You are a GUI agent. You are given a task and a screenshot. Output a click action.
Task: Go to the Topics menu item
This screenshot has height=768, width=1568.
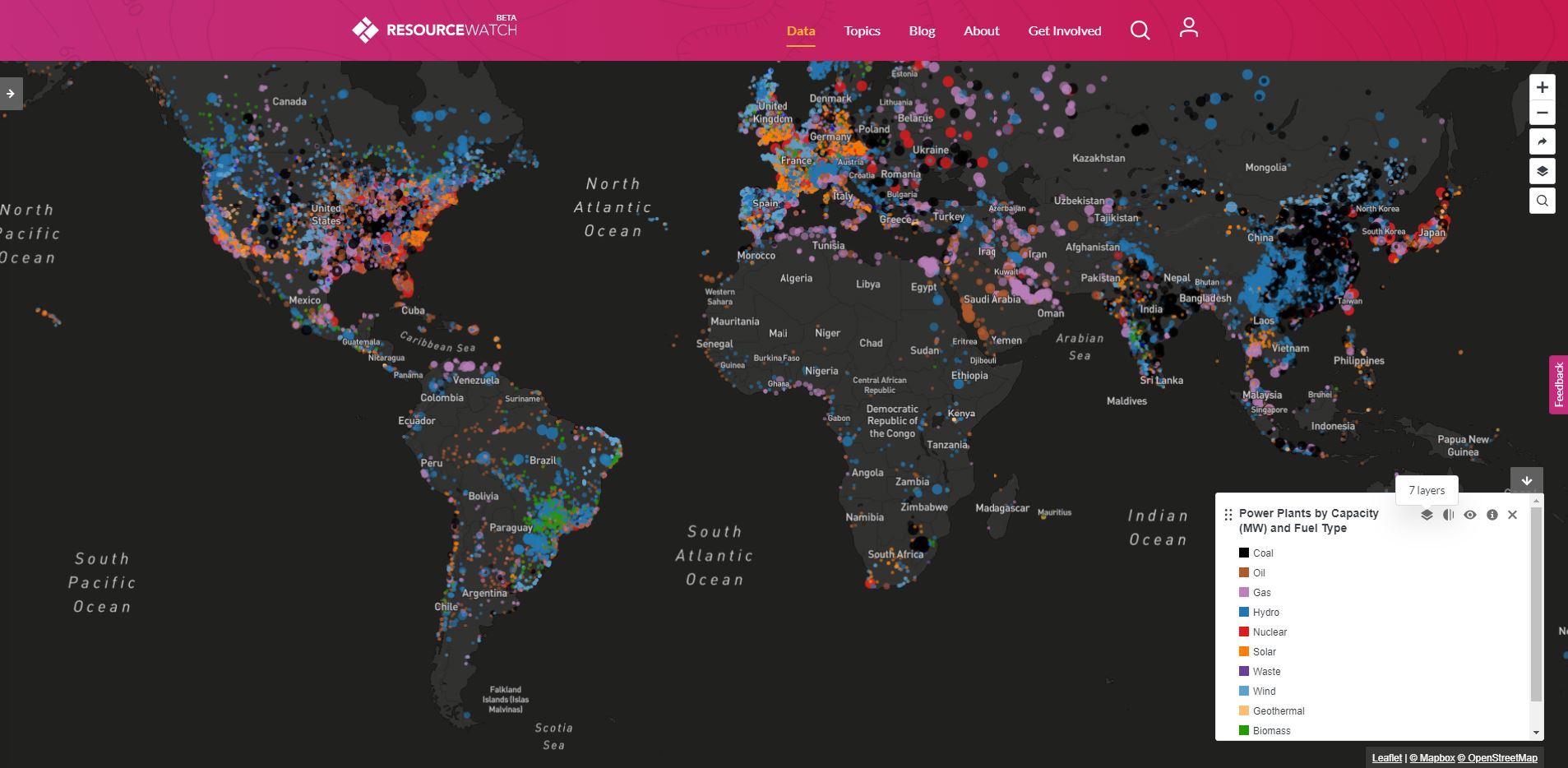[x=862, y=31]
